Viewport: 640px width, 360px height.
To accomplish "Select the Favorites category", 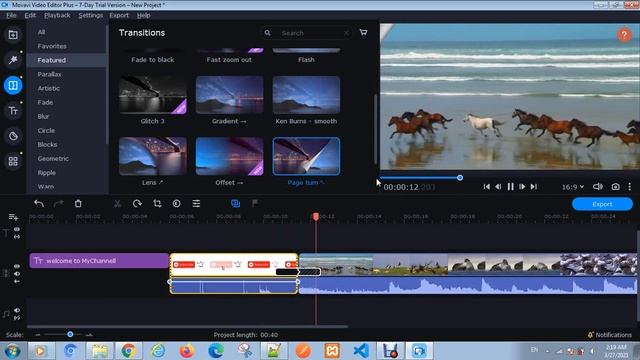I will coord(52,46).
